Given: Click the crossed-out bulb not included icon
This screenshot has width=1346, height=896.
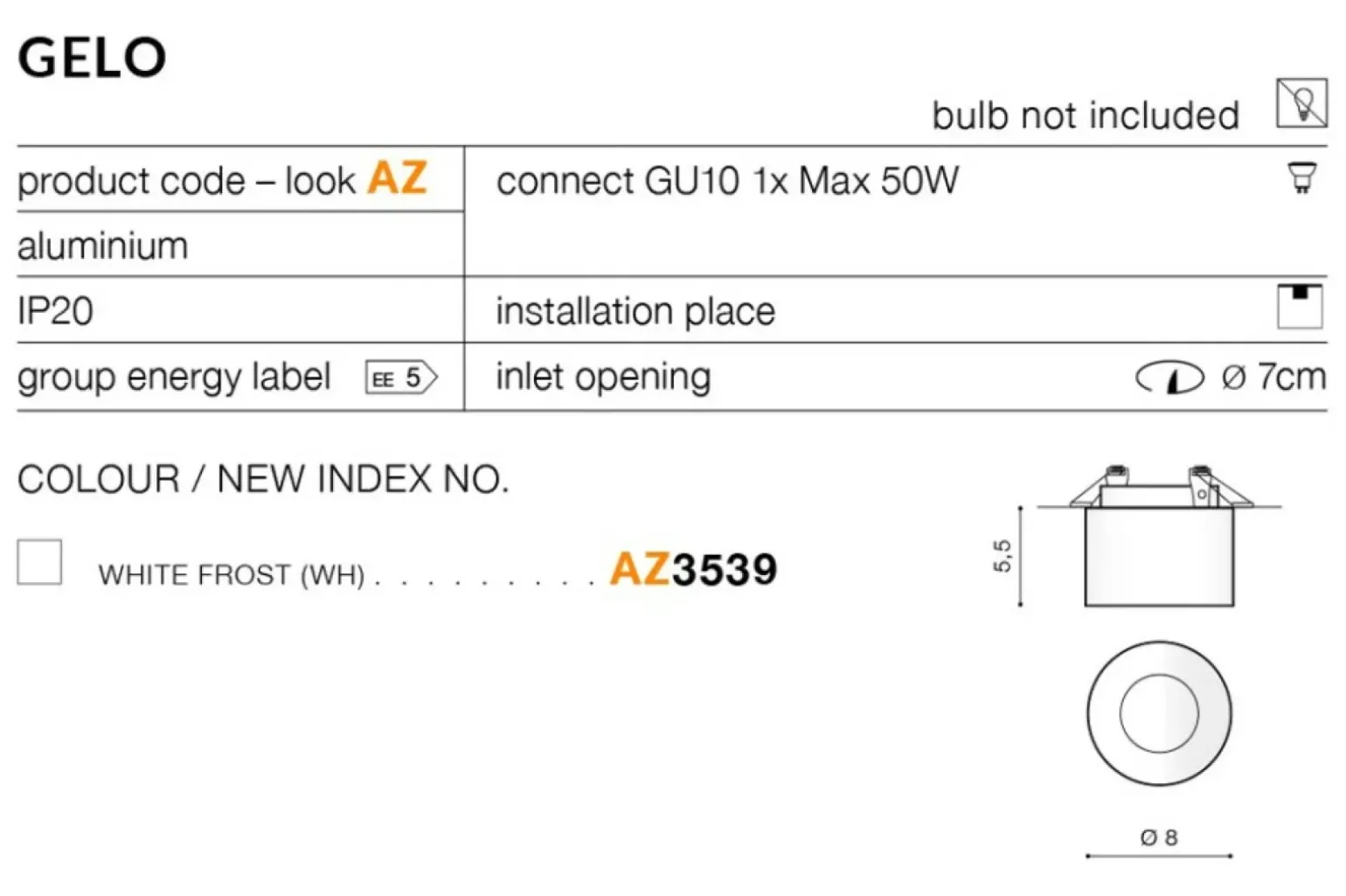Looking at the screenshot, I should click(1301, 104).
